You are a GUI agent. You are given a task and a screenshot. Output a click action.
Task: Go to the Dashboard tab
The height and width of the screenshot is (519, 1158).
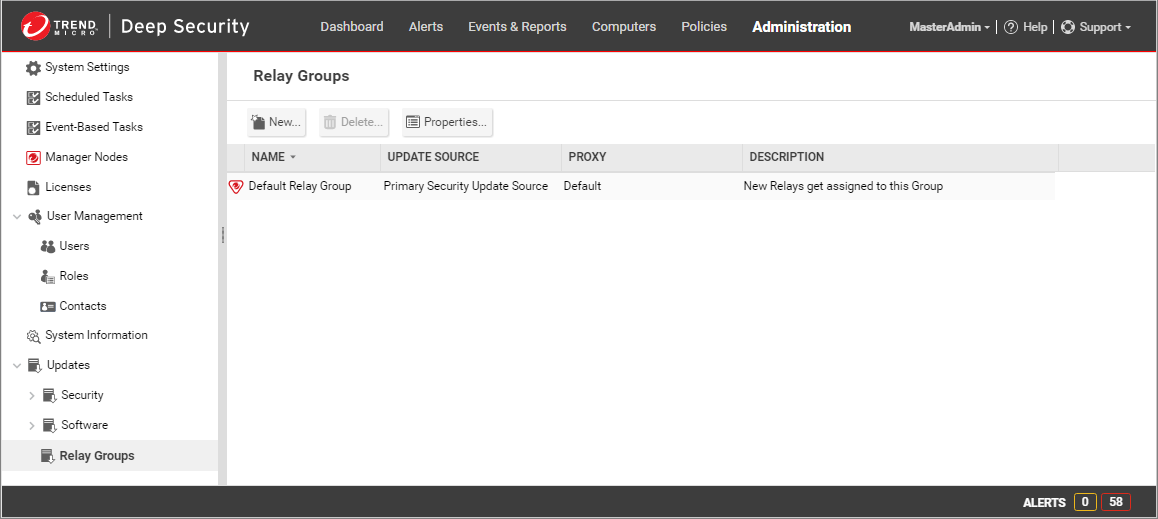(x=351, y=27)
